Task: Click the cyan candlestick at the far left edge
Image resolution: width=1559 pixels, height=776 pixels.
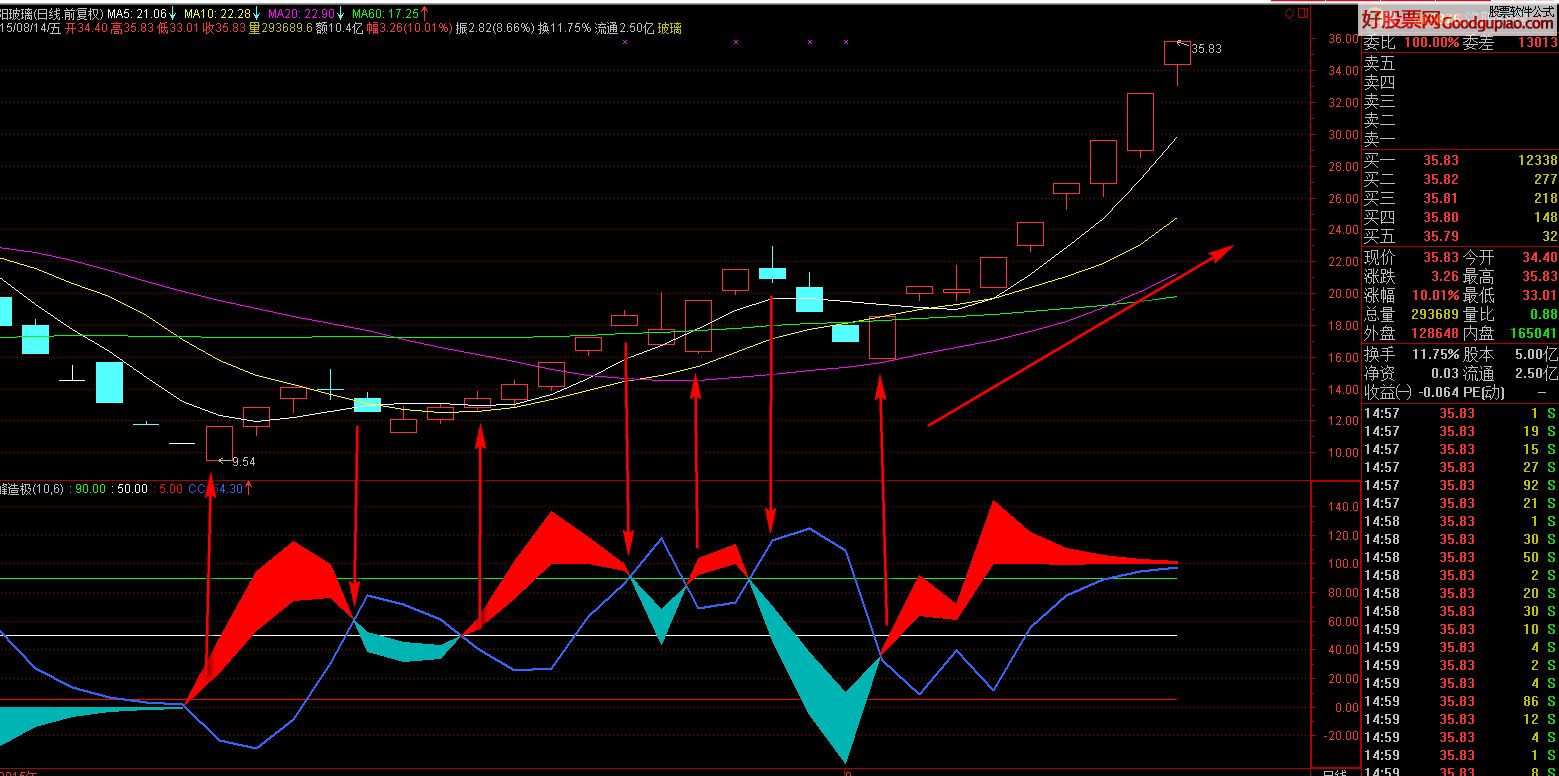Action: 5,310
